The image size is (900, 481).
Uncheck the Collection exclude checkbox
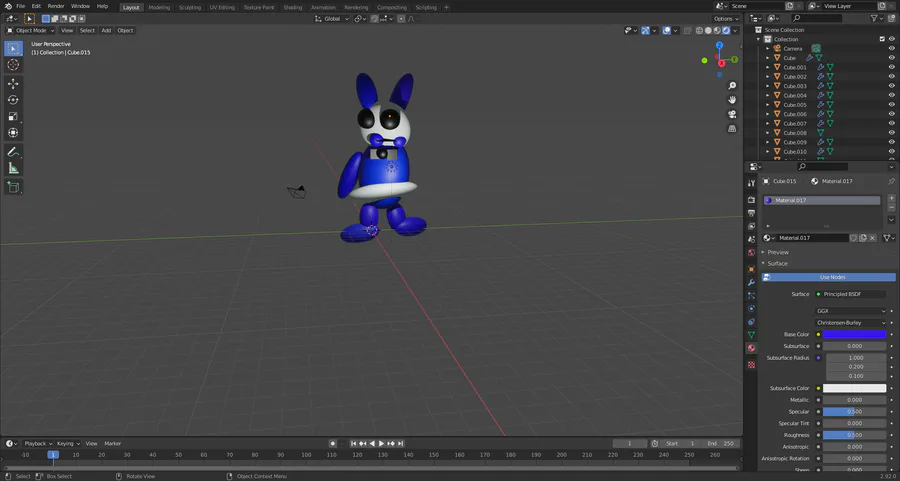pos(882,39)
